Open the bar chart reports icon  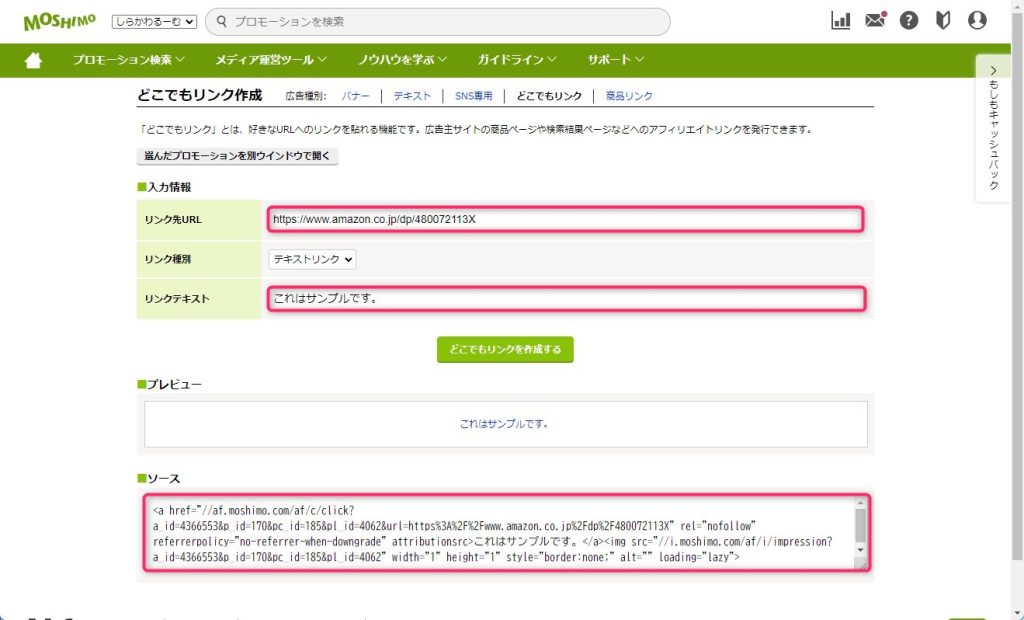point(840,21)
